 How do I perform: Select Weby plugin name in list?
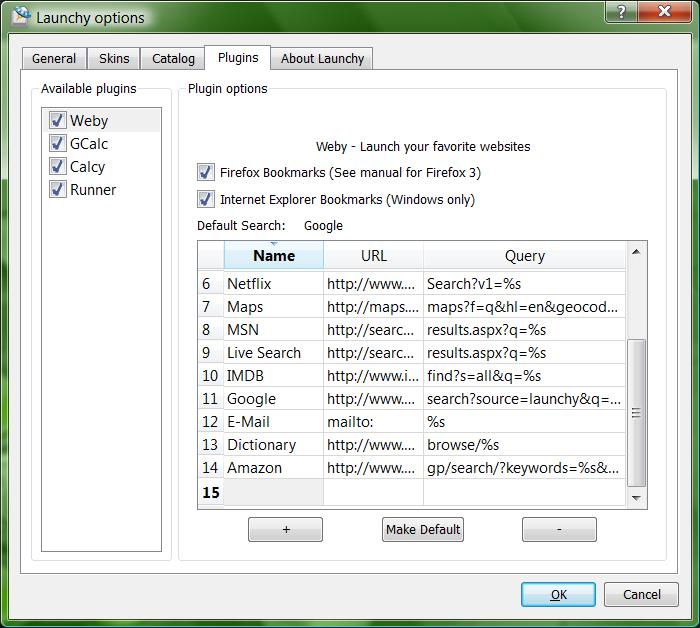coord(89,121)
